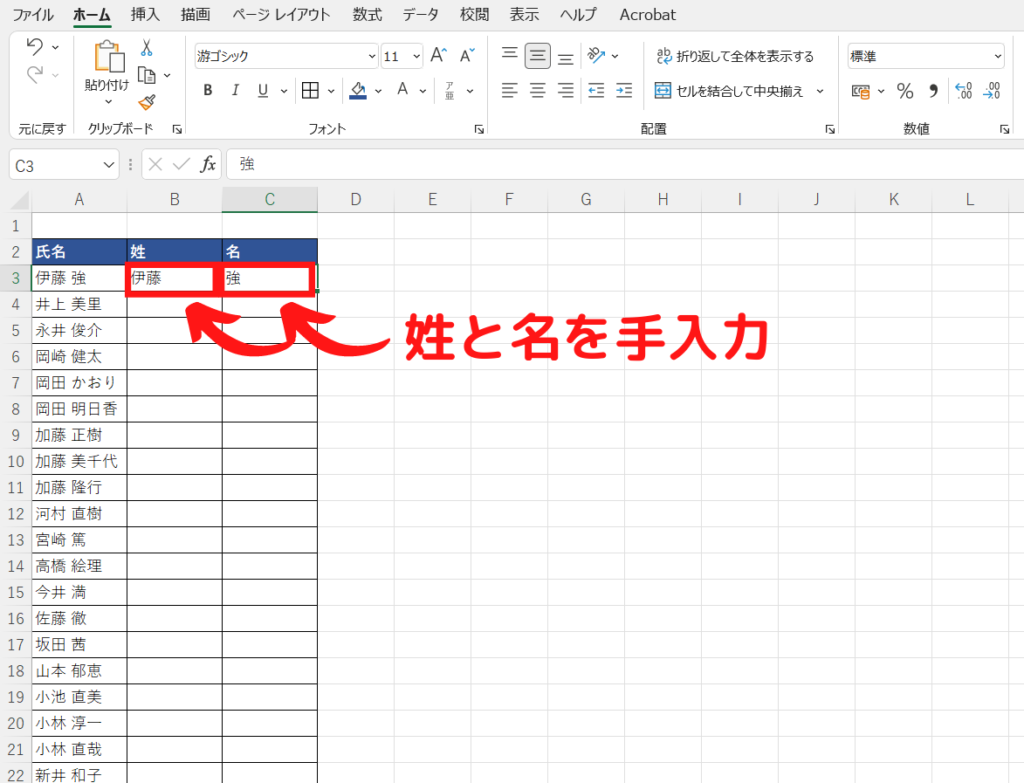Toggle セルを結合して中央揃え merge and center

(x=729, y=91)
